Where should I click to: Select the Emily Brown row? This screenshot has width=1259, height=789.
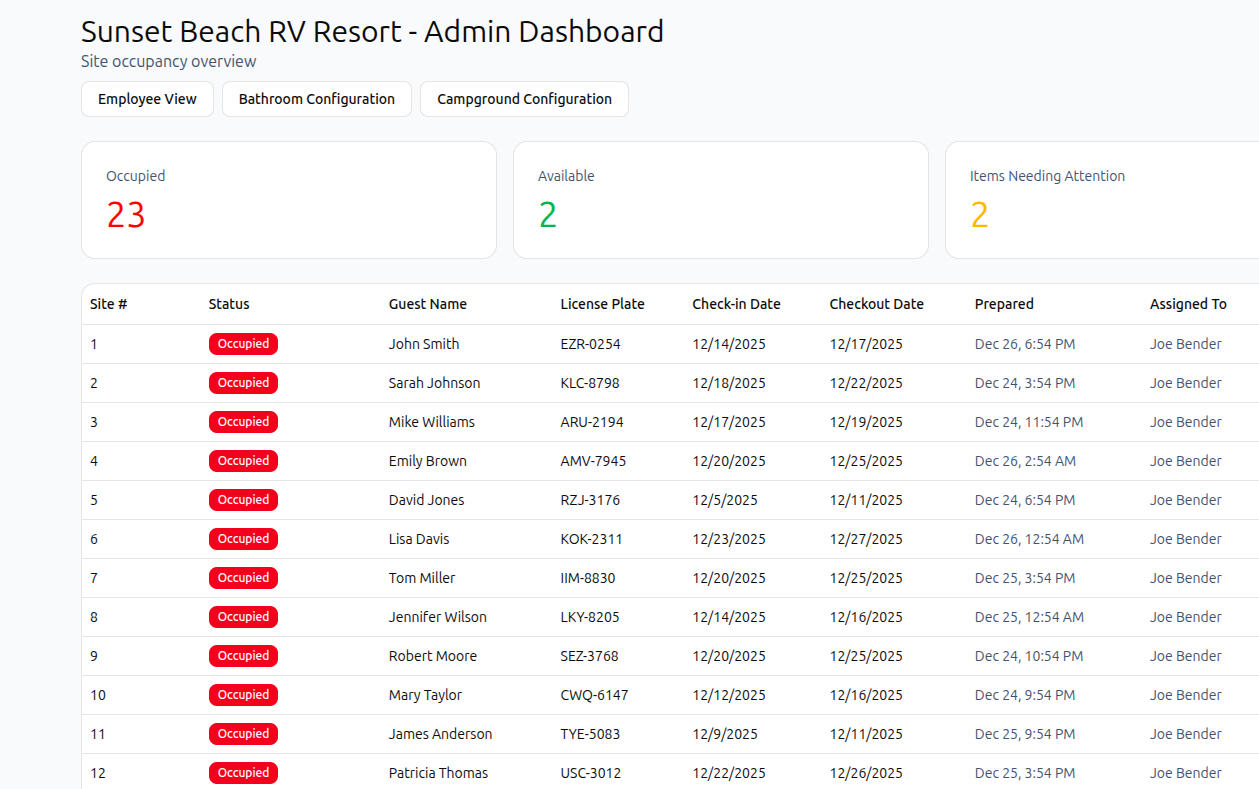click(x=427, y=461)
